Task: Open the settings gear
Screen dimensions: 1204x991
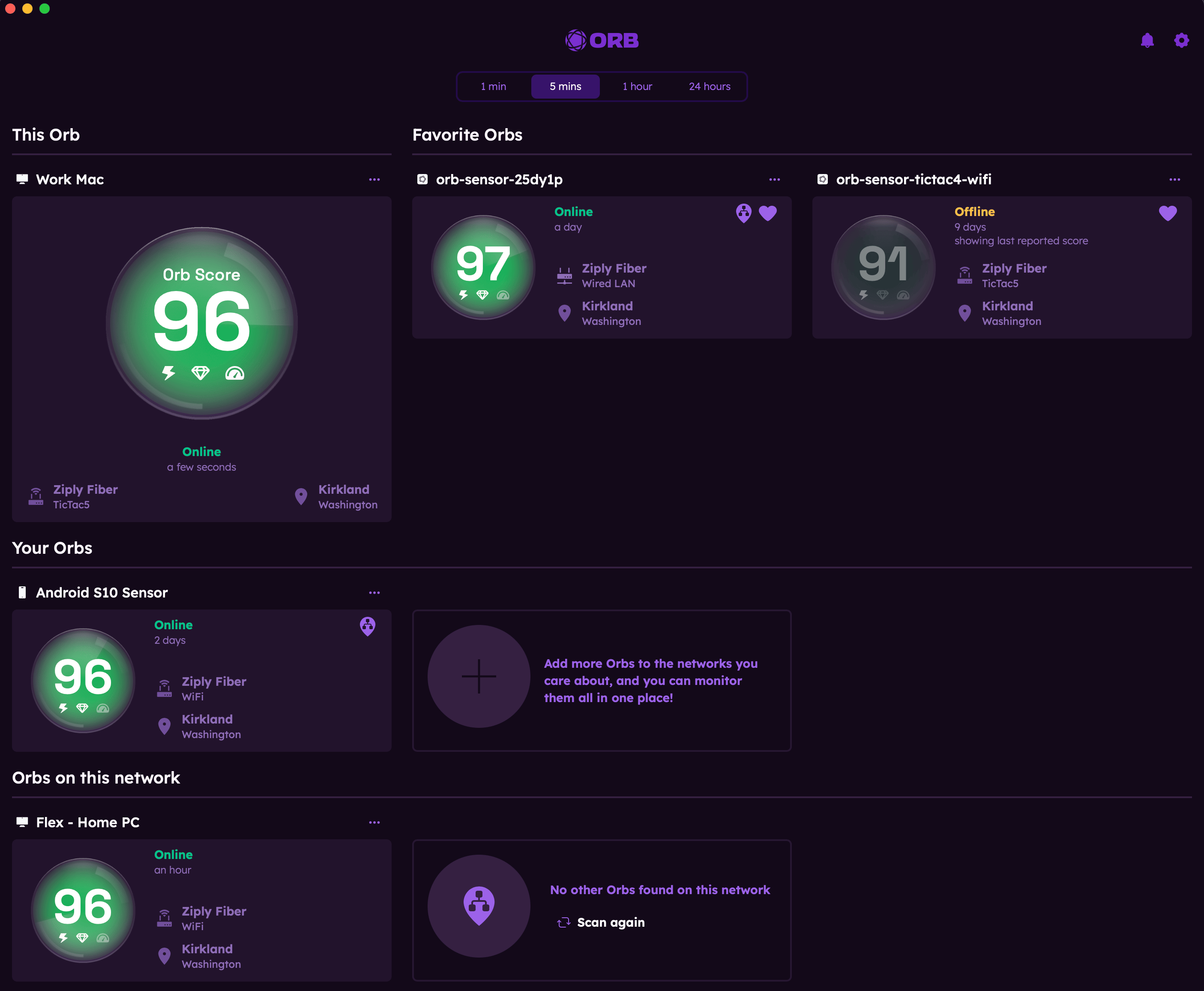Action: pos(1181,41)
